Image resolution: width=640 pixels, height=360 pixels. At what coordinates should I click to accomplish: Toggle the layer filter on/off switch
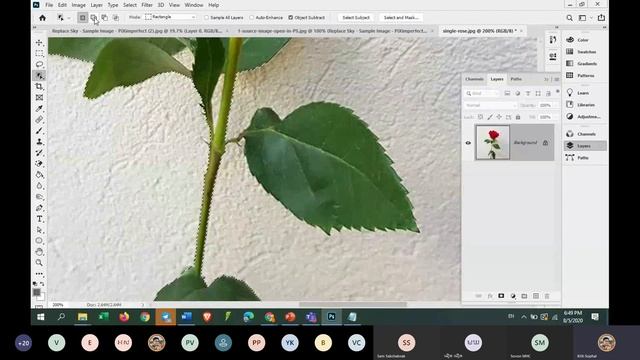tap(558, 92)
